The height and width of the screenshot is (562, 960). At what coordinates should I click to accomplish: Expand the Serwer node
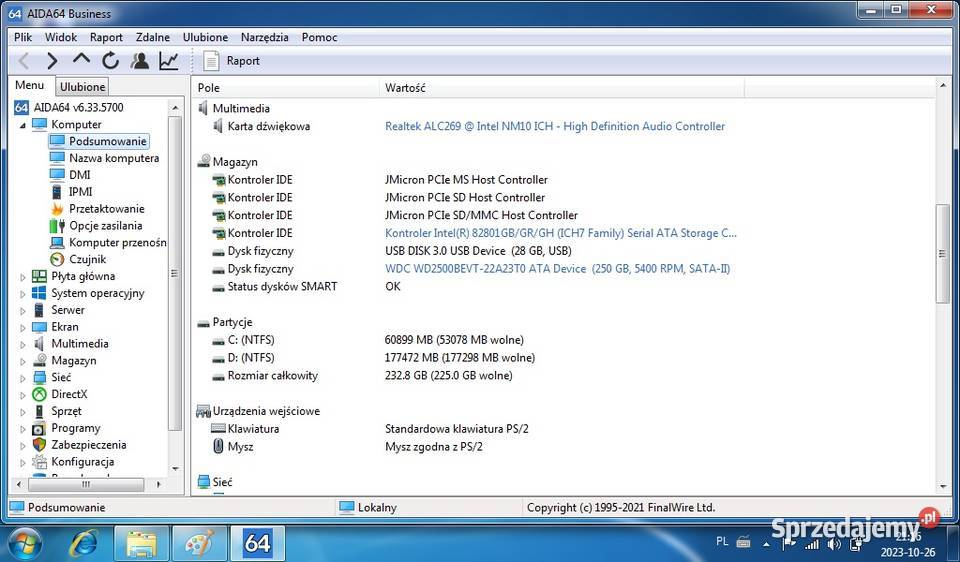(x=23, y=310)
